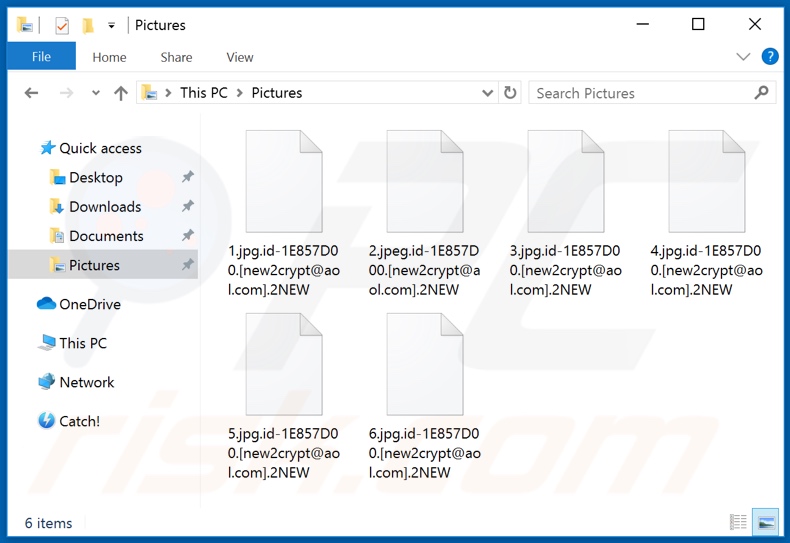Open the recent locations dropdown arrow

[96, 93]
